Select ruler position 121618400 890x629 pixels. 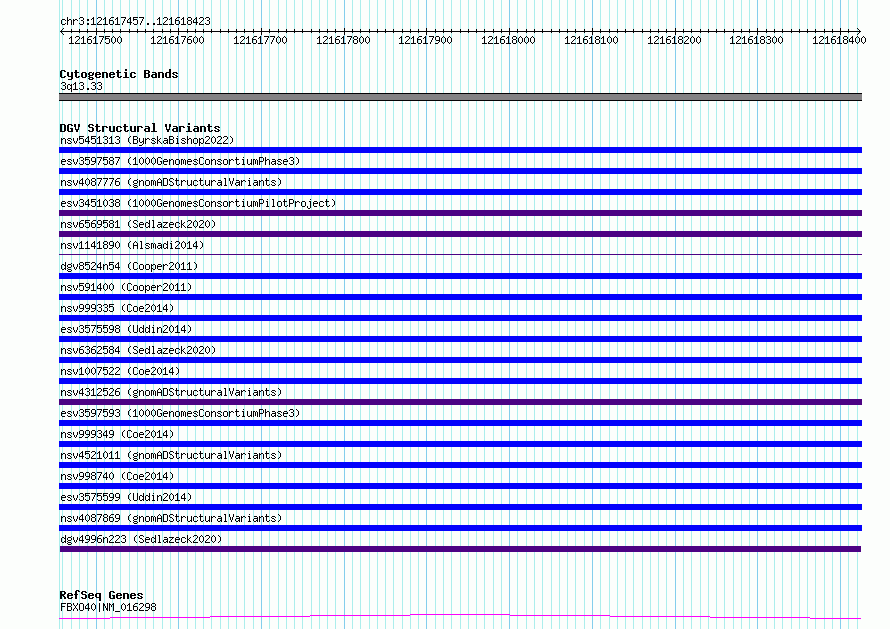(839, 40)
